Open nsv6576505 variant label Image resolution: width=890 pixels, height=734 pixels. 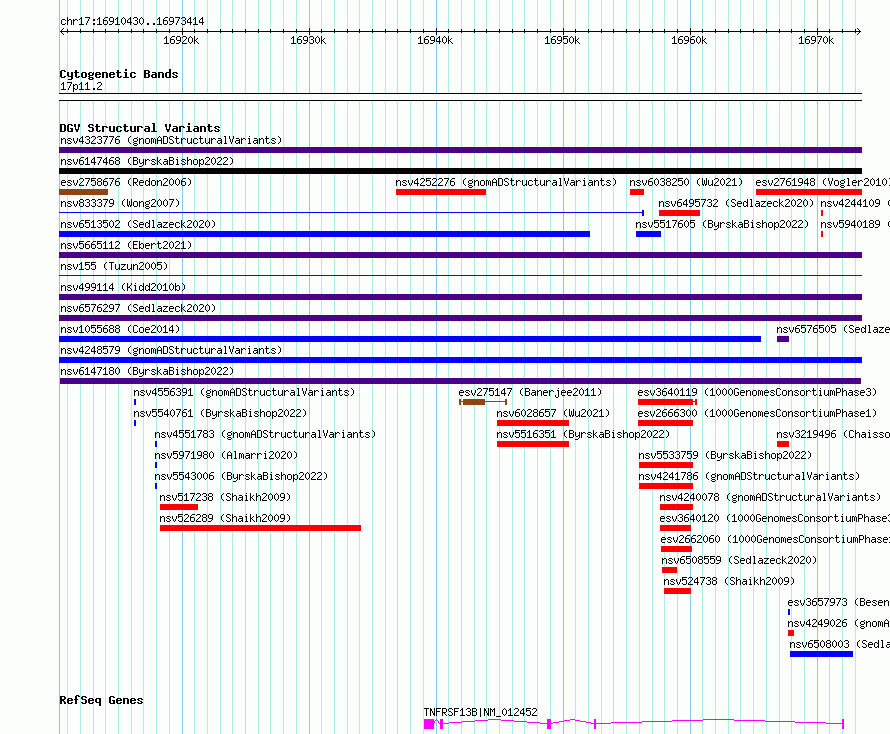click(x=833, y=329)
